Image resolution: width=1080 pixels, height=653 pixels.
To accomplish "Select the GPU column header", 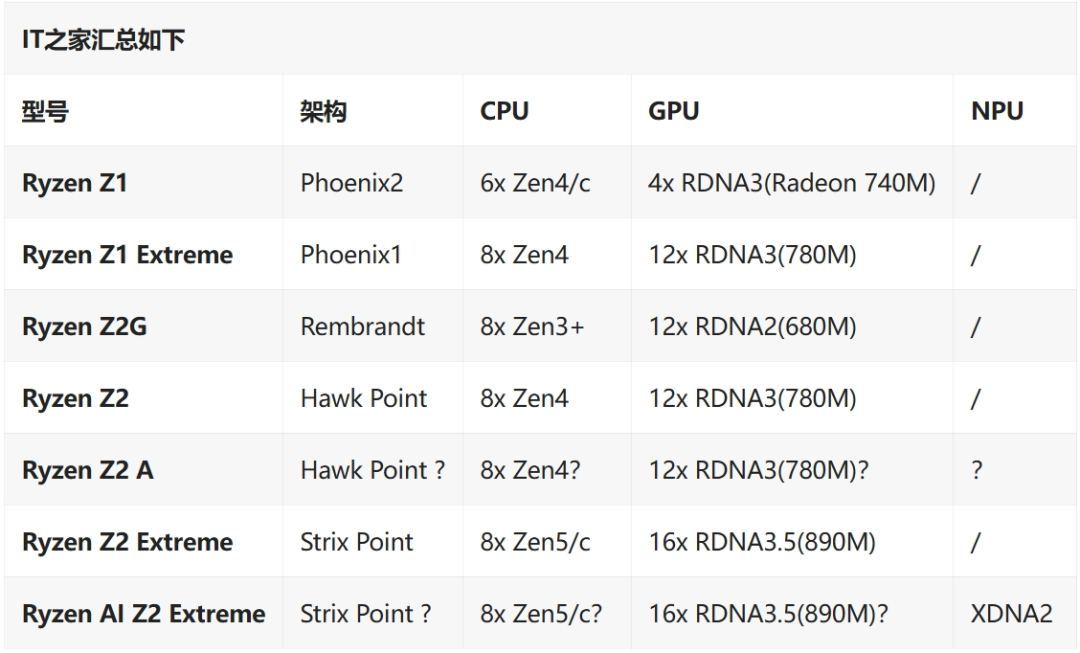I will coord(674,111).
